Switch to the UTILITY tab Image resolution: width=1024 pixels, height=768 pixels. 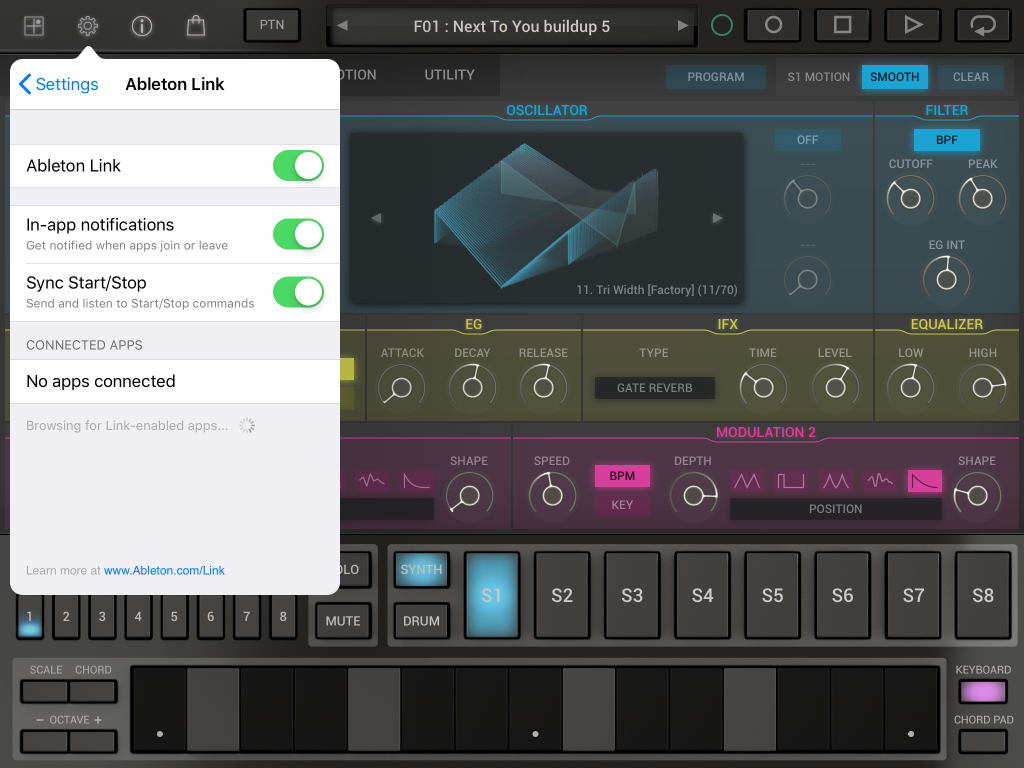(448, 75)
